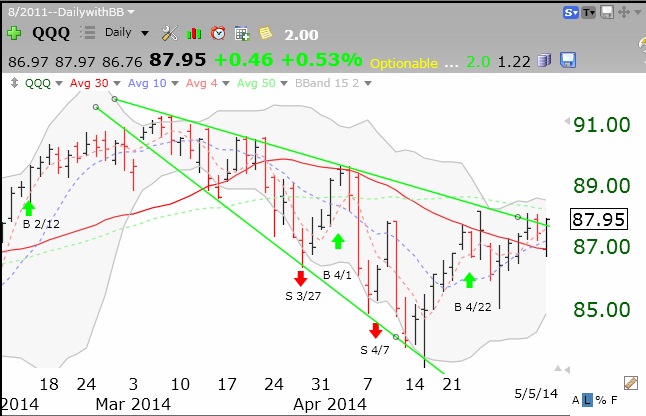Click the +0.46 net change value
Viewport: 646px width, 416px height.
(244, 60)
